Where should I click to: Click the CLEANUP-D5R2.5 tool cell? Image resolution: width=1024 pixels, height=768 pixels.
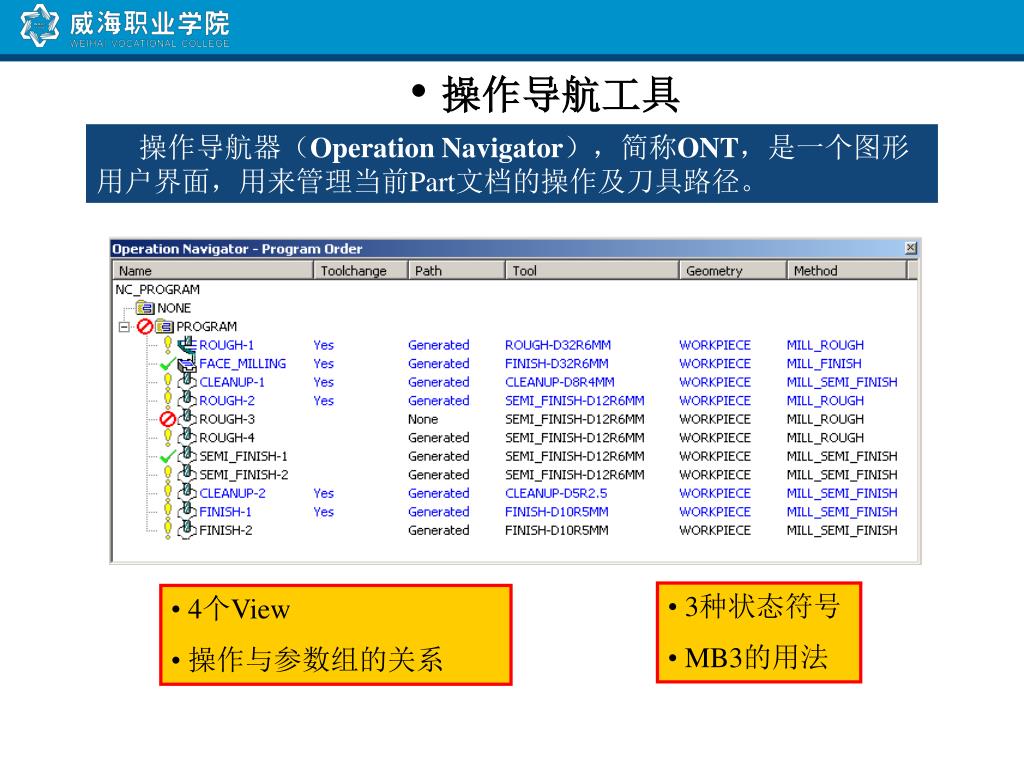coord(556,493)
